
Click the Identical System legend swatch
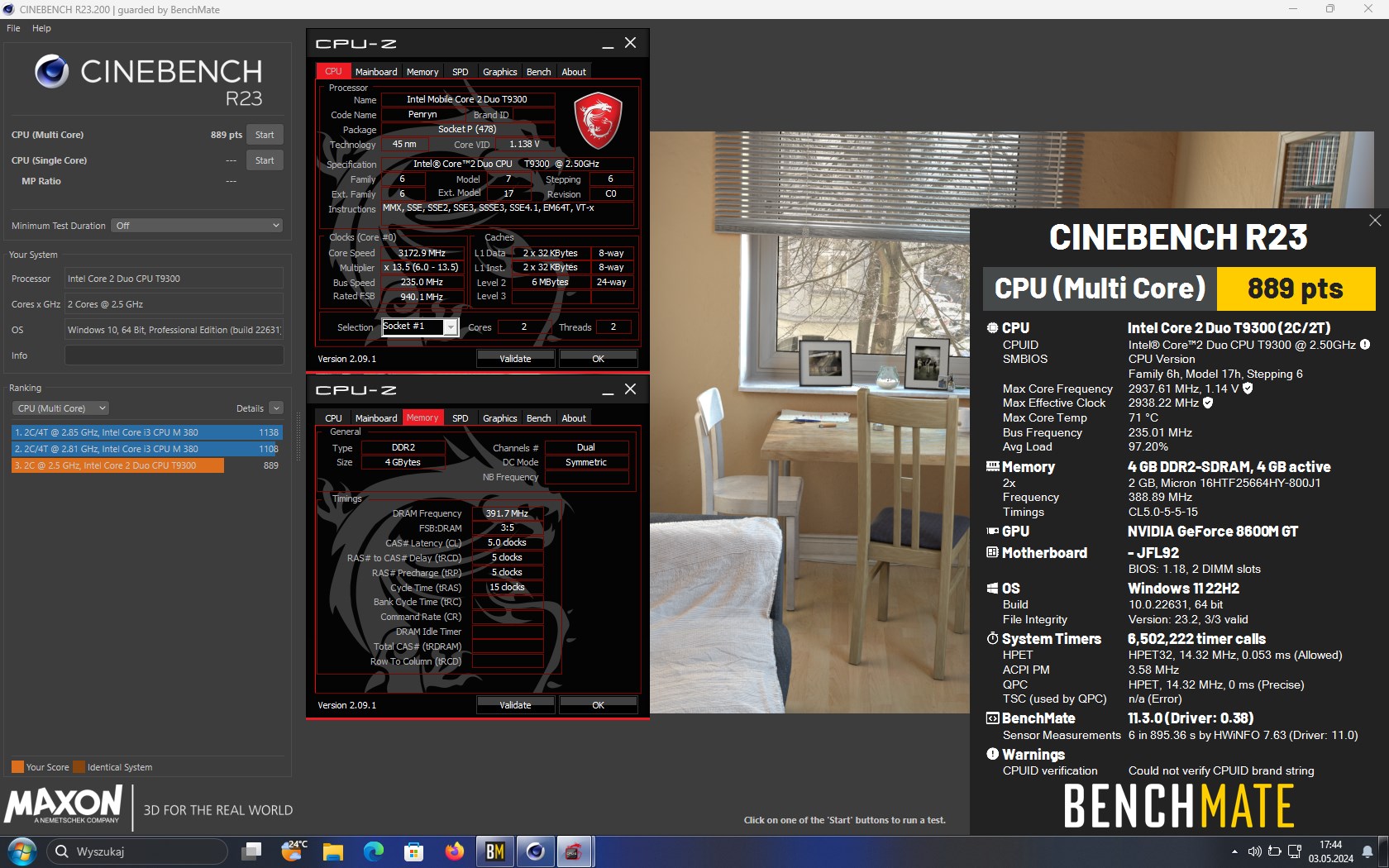point(79,766)
